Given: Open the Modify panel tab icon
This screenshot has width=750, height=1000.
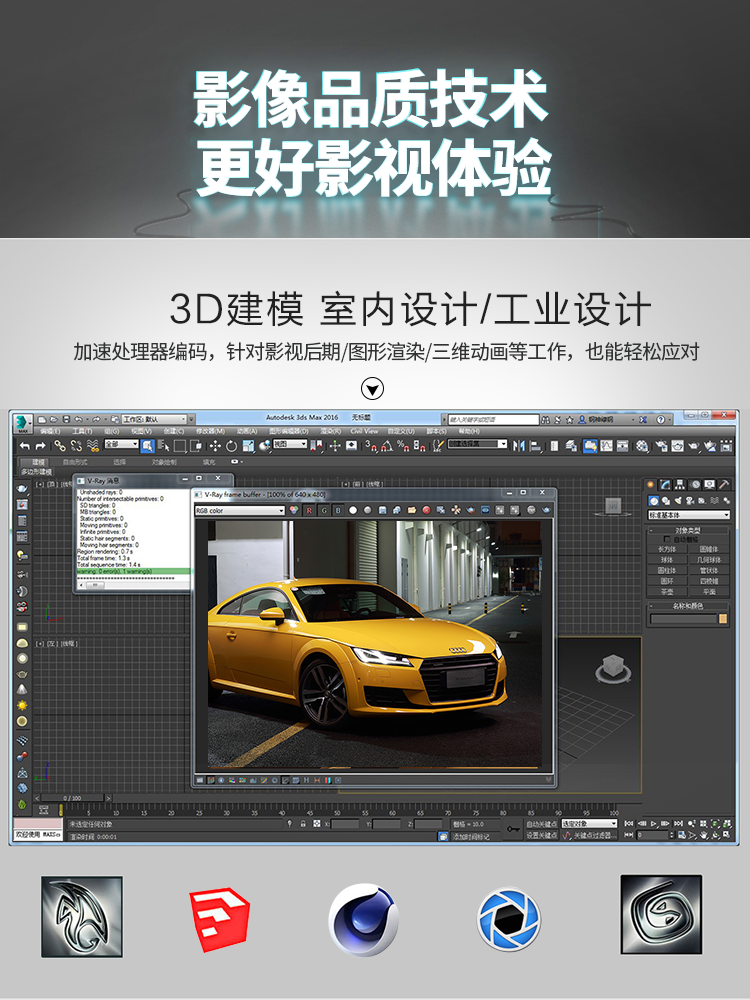Looking at the screenshot, I should 665,485.
